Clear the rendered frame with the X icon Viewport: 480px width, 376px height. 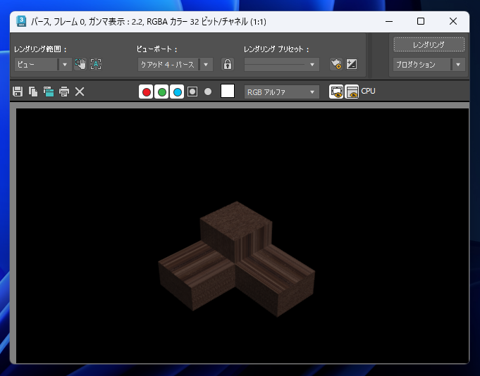[x=79, y=91]
